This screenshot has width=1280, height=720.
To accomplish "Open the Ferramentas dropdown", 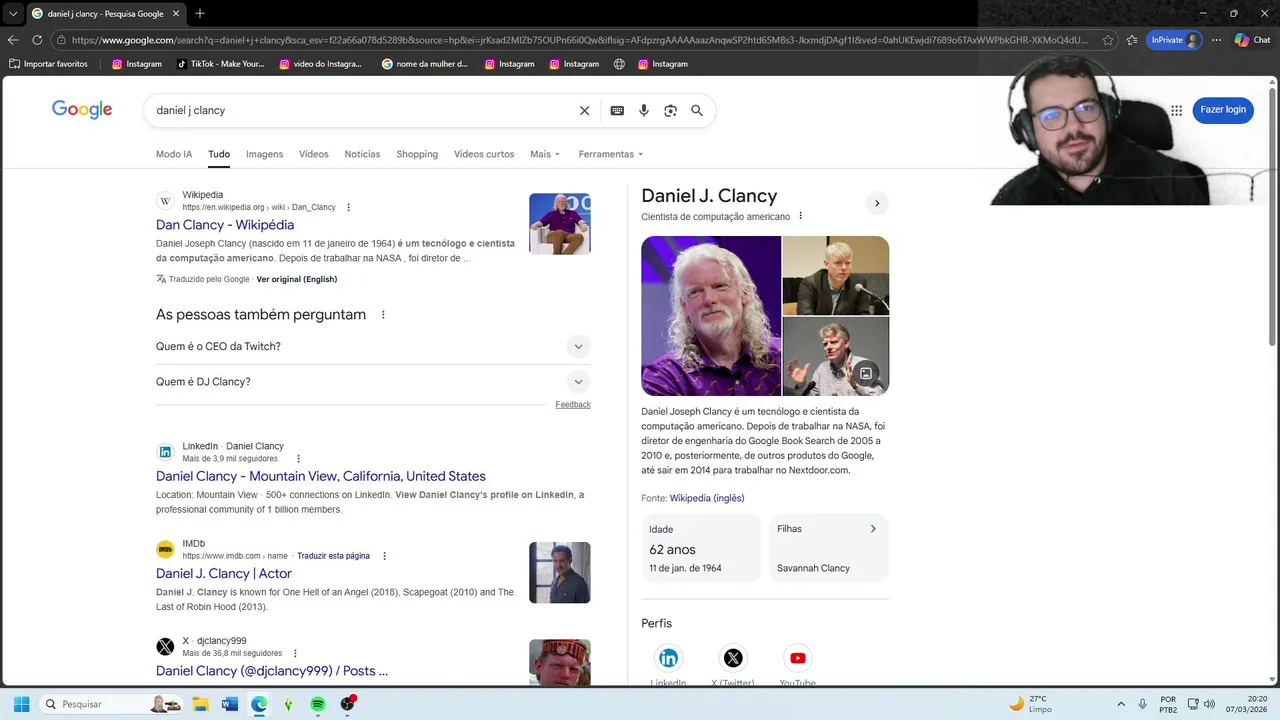I will [x=611, y=154].
